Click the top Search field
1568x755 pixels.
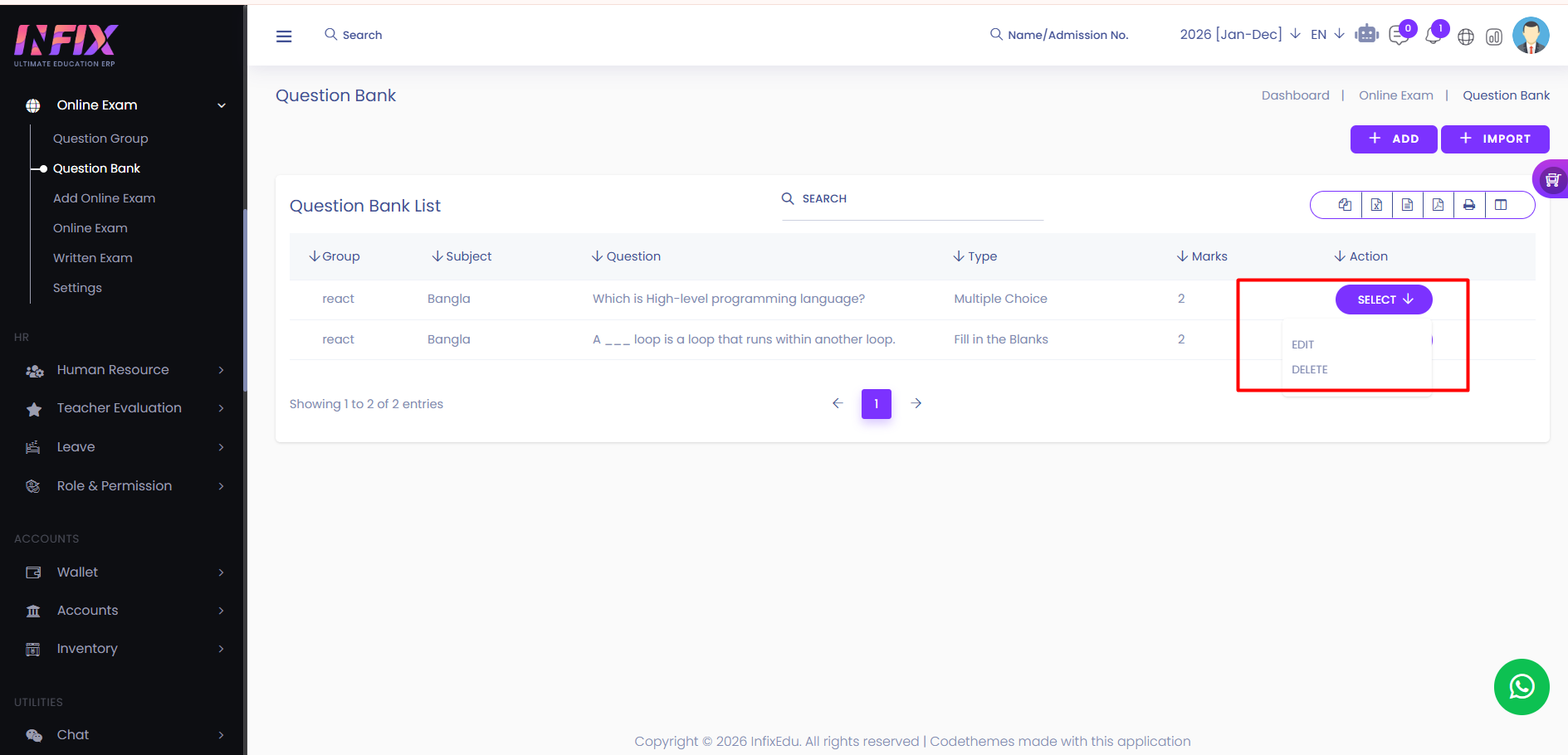pos(362,35)
